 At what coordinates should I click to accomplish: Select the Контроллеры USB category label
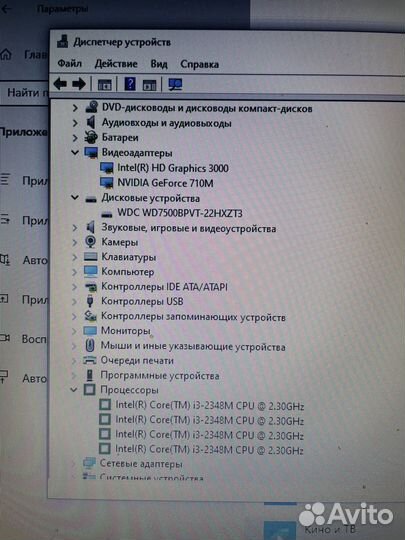click(142, 301)
